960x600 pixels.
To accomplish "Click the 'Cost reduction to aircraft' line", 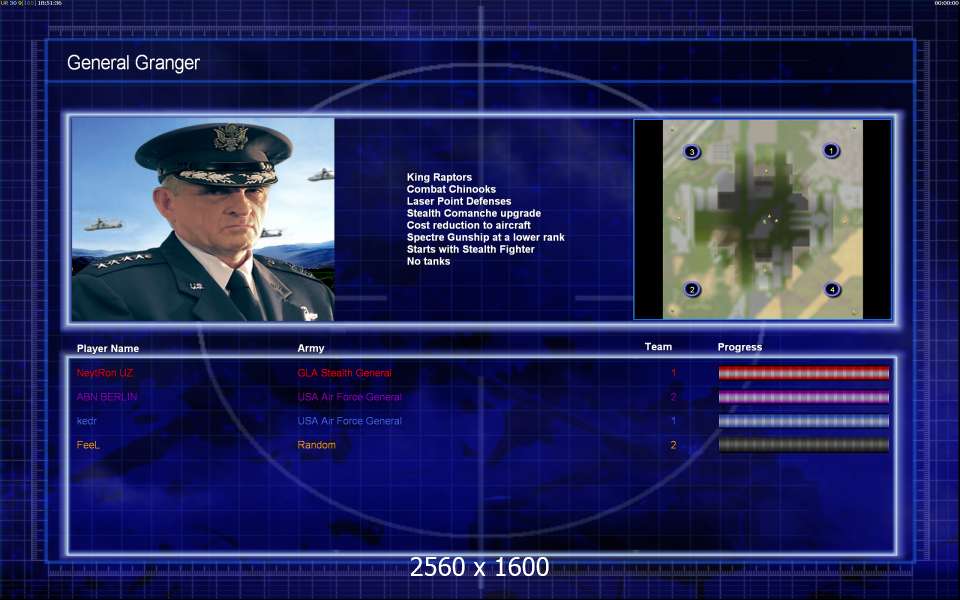I will [x=468, y=225].
